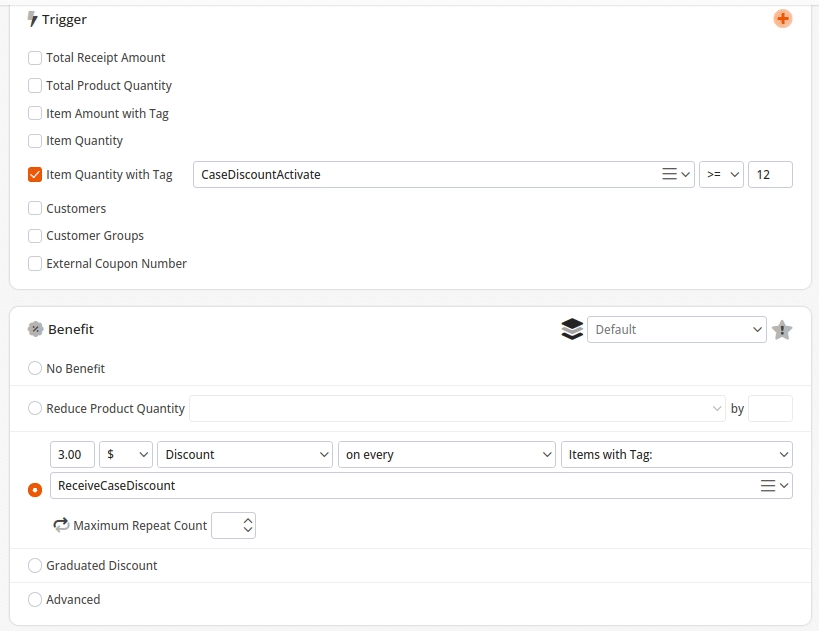The image size is (819, 631).
Task: Click the quantity field showing 12
Action: [x=769, y=174]
